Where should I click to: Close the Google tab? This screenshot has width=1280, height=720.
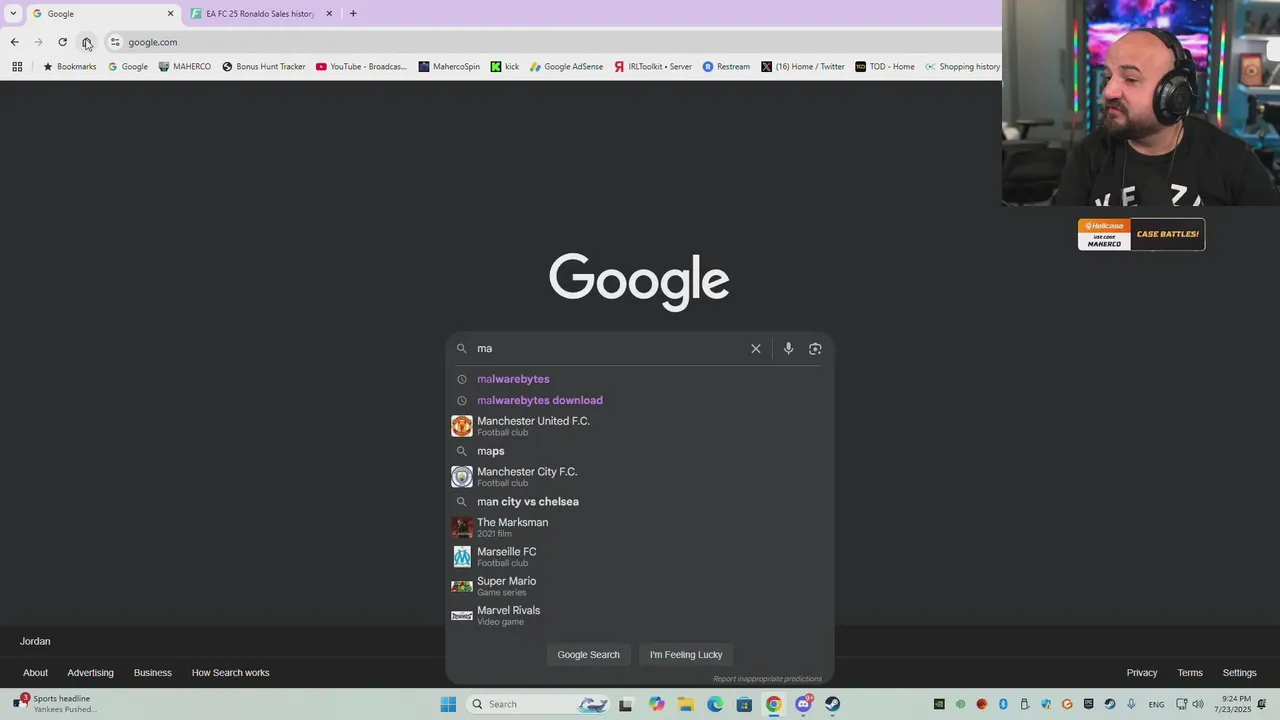170,14
